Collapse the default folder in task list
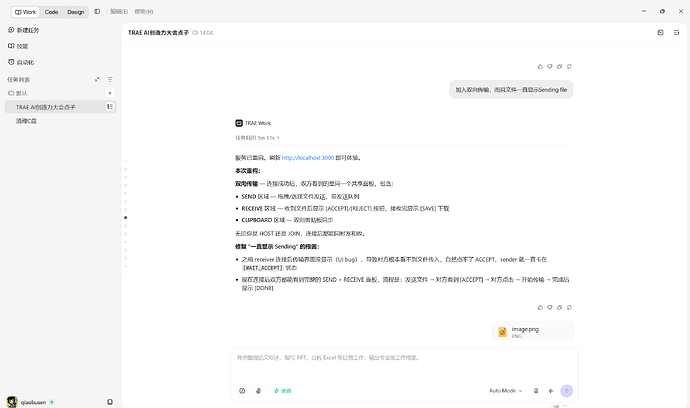This screenshot has width=690, height=408. (18, 93)
